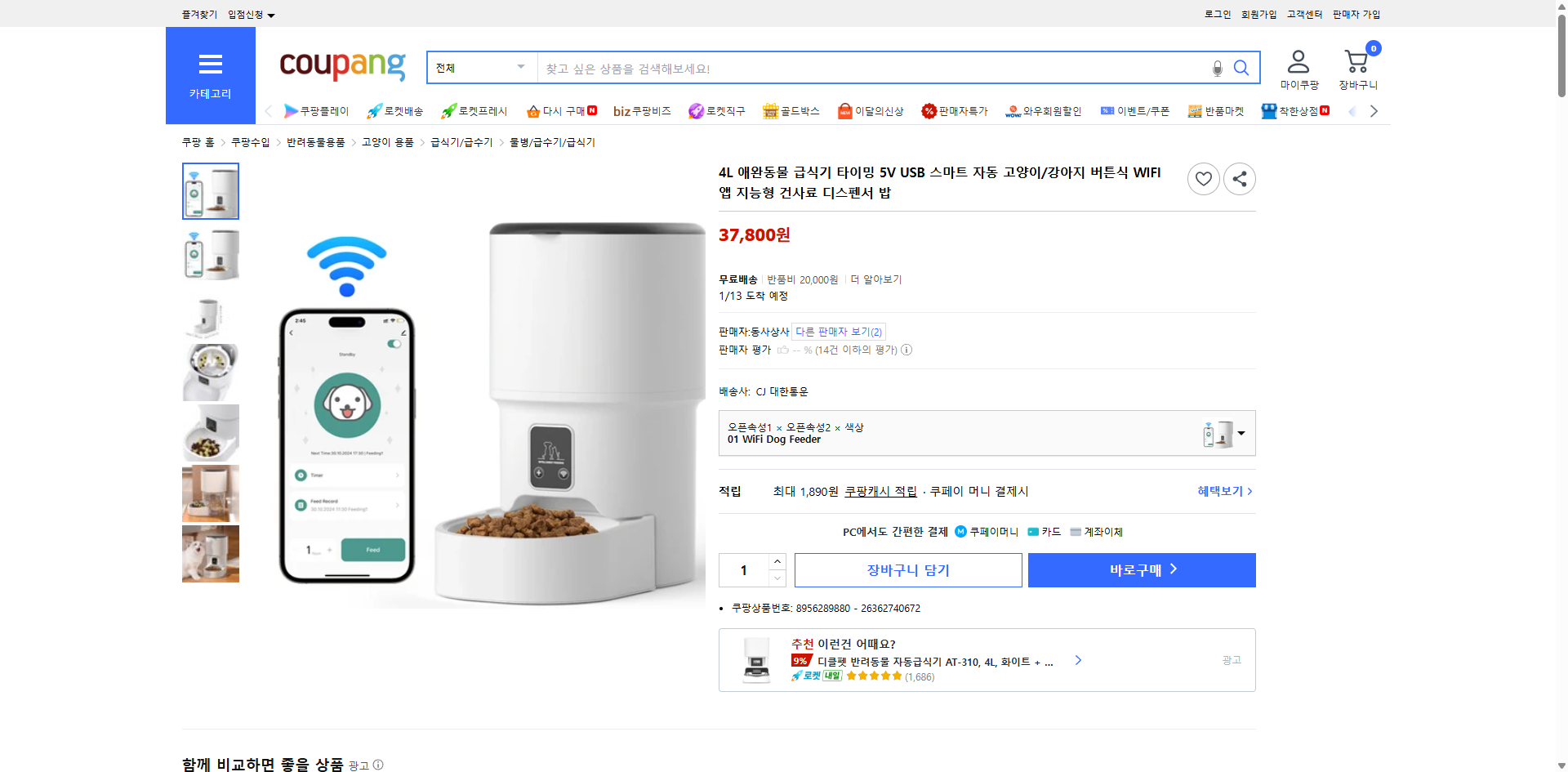Open the 더 알아보기 shipping link
1568x772 pixels.
click(876, 279)
